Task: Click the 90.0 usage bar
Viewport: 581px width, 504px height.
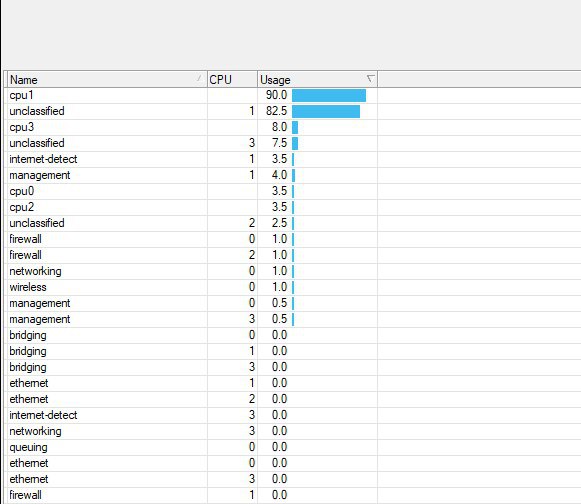Action: [x=329, y=95]
